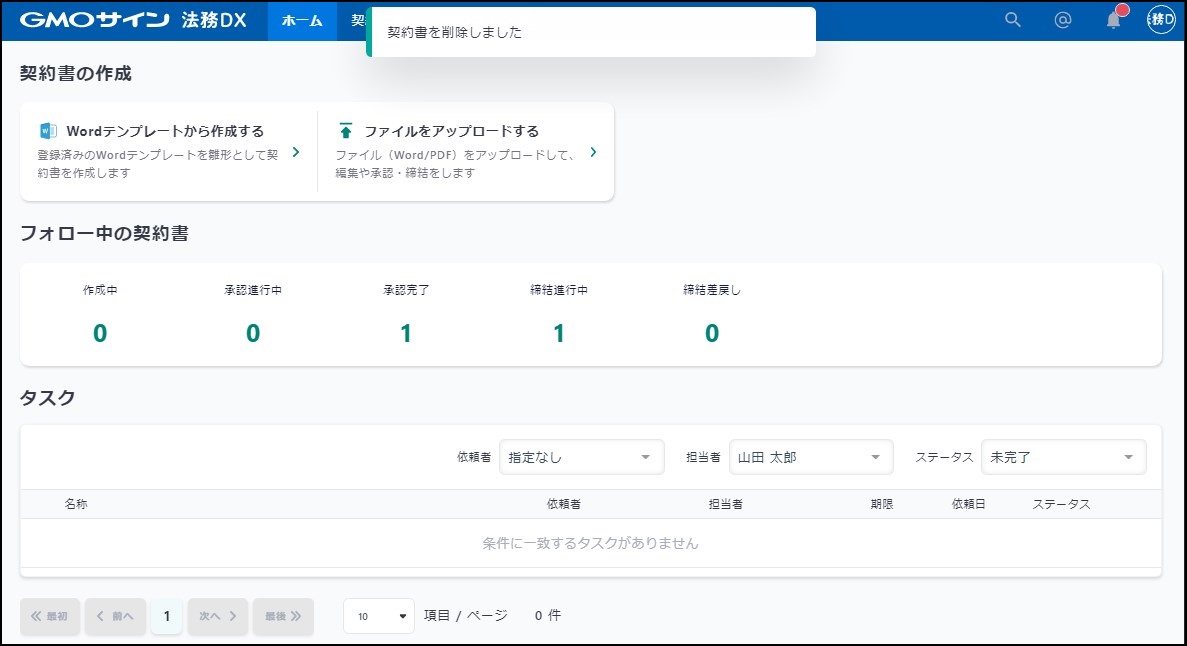Open the notifications bell icon

1113,20
